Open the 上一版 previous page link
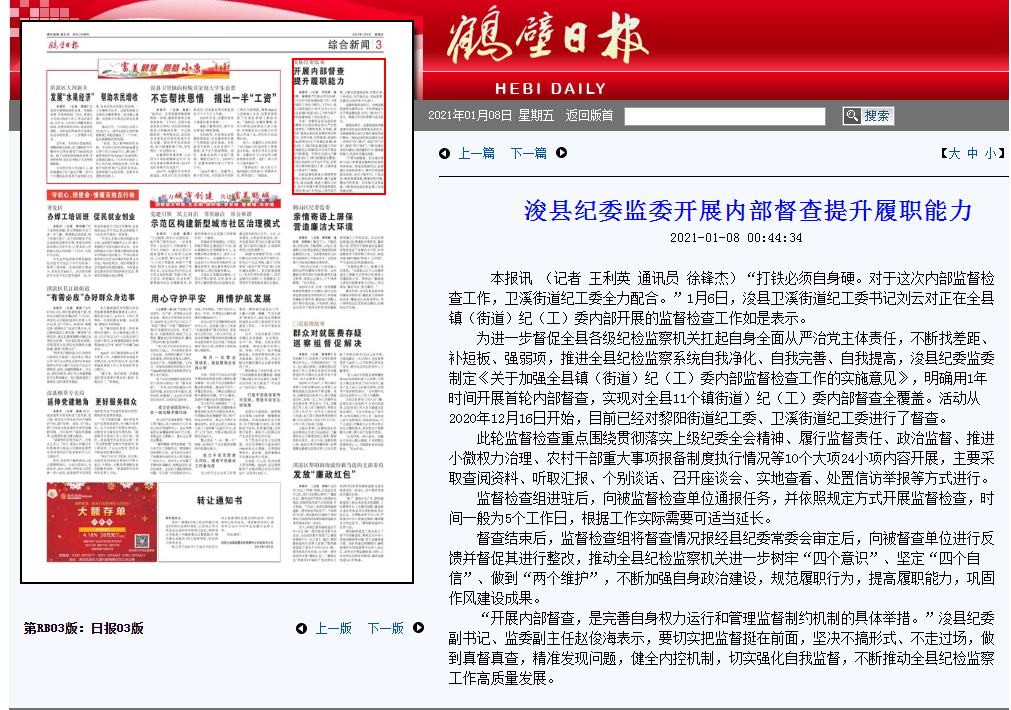The image size is (1011, 710). [333, 628]
